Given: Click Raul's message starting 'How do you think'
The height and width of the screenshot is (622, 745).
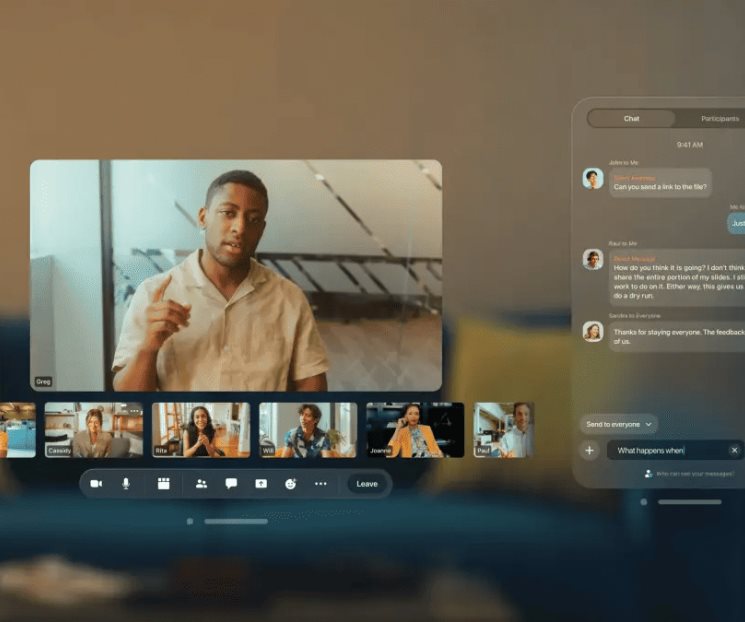Looking at the screenshot, I should point(677,278).
